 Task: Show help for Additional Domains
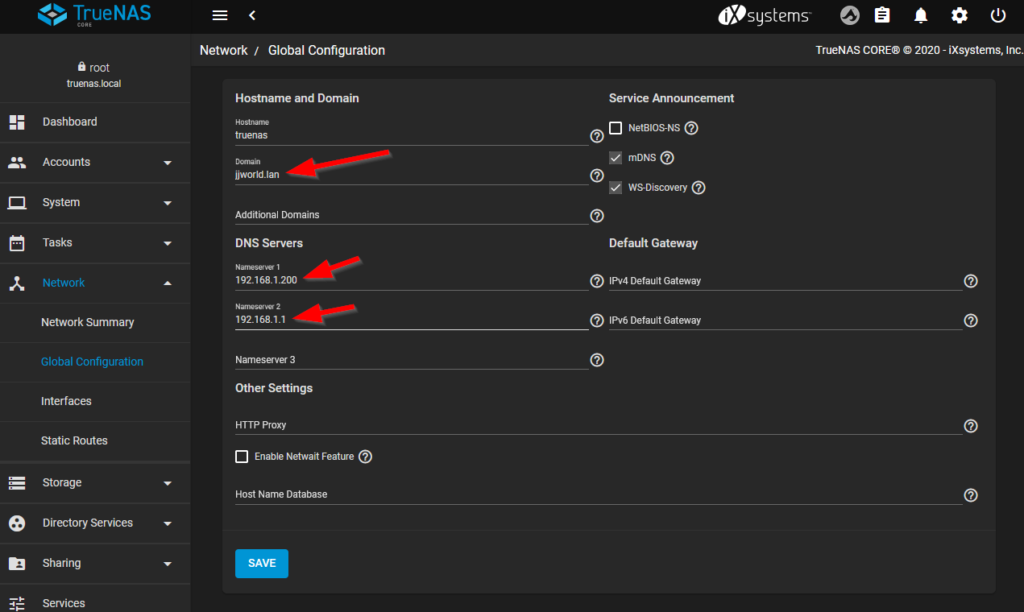click(x=597, y=216)
